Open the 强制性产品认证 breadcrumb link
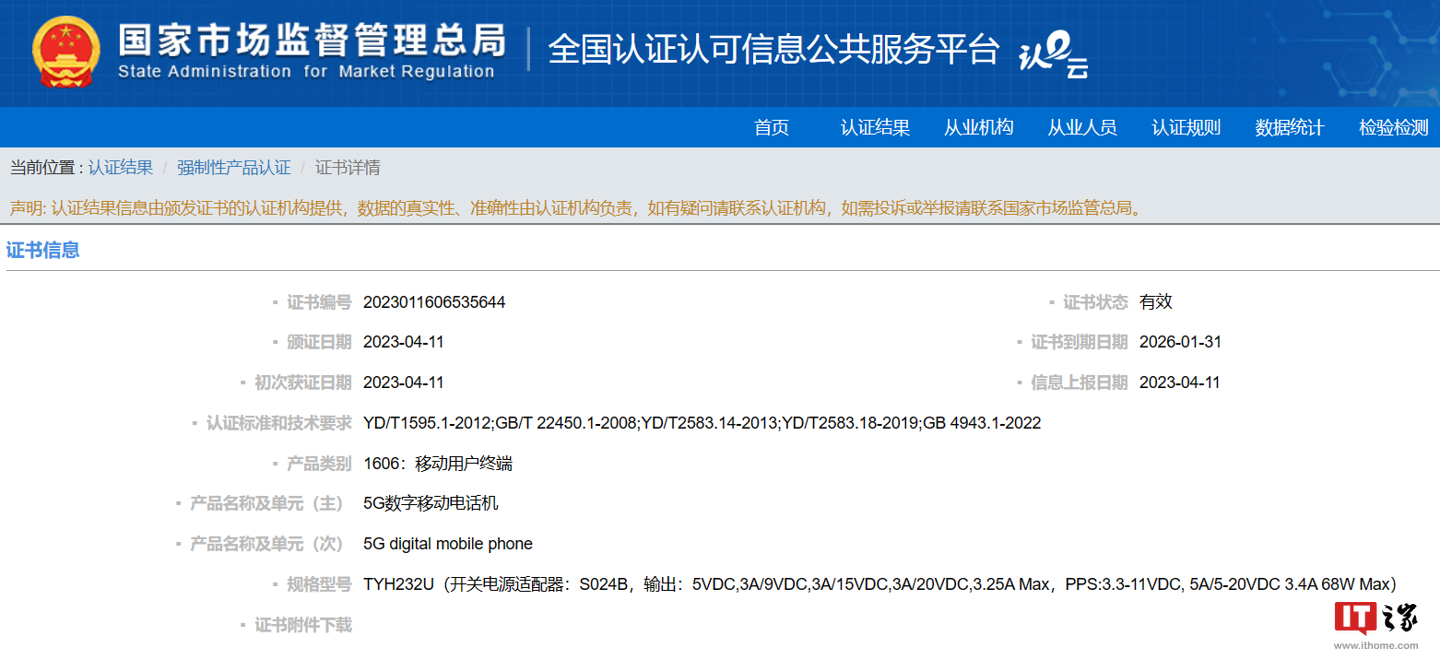The image size is (1440, 671). click(234, 168)
